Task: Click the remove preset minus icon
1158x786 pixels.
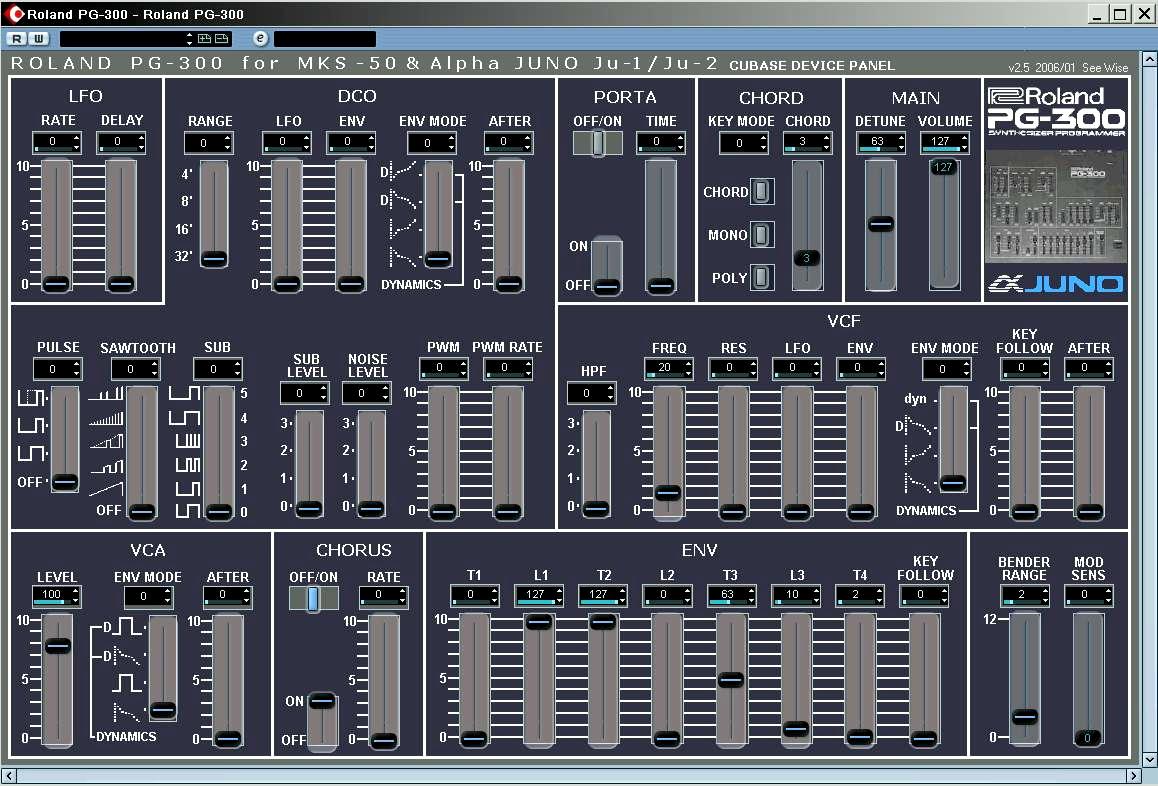Action: 222,39
